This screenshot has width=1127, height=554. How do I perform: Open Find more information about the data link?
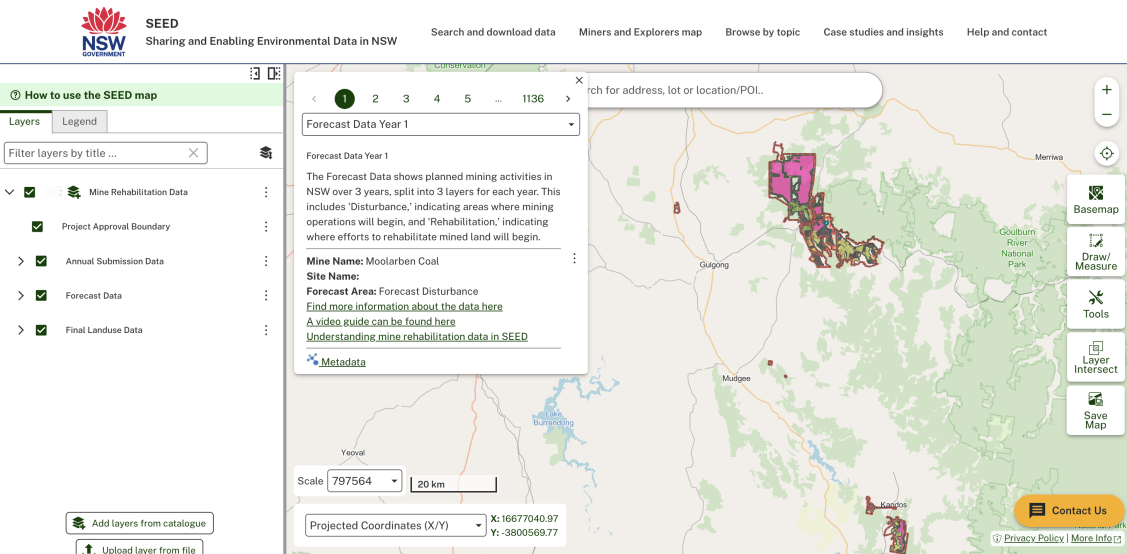click(x=405, y=306)
